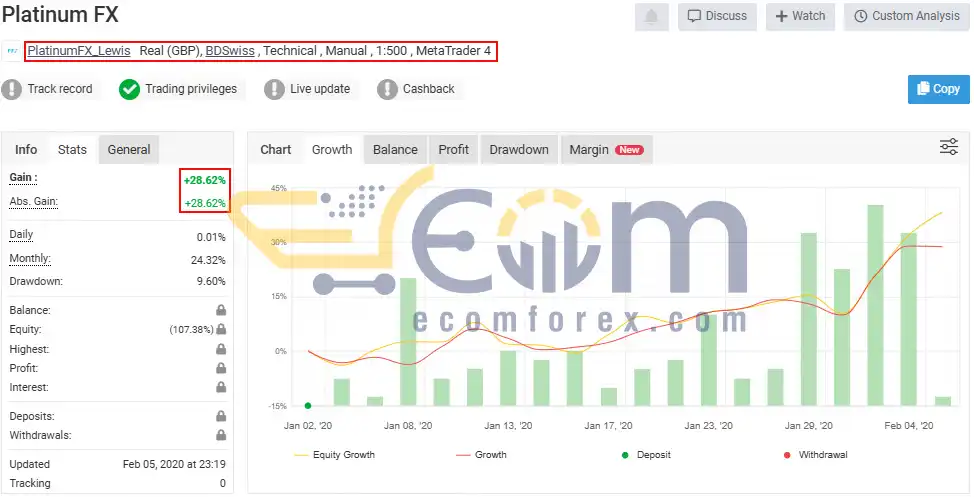Viewport: 974px width, 497px height.
Task: Select the Growth chart tab
Action: (332, 150)
